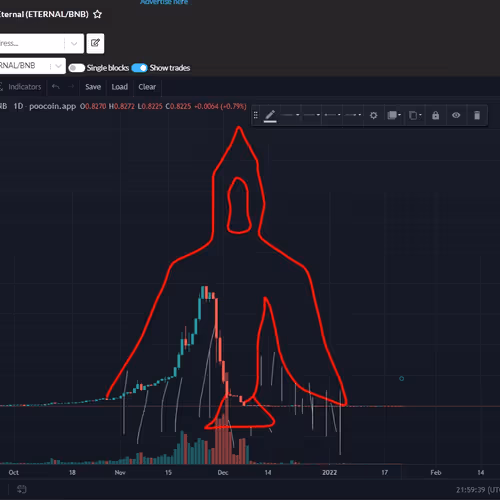The image size is (500, 500).
Task: Hide drawing using the eye icon
Action: (x=456, y=115)
